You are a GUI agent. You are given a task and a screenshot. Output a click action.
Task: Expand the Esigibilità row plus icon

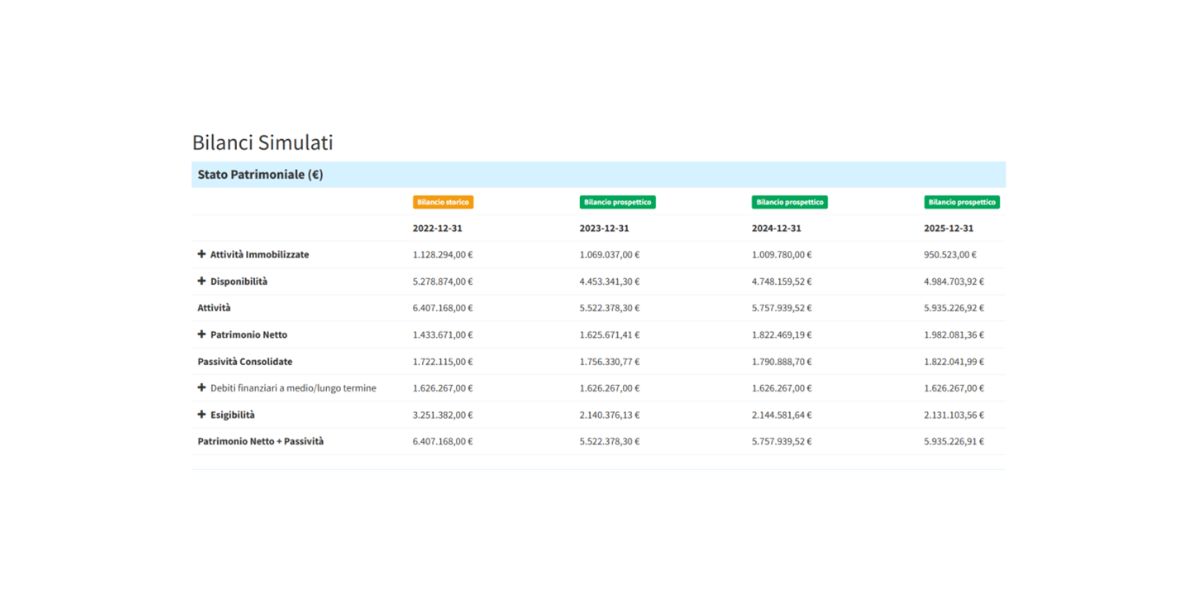pyautogui.click(x=202, y=414)
